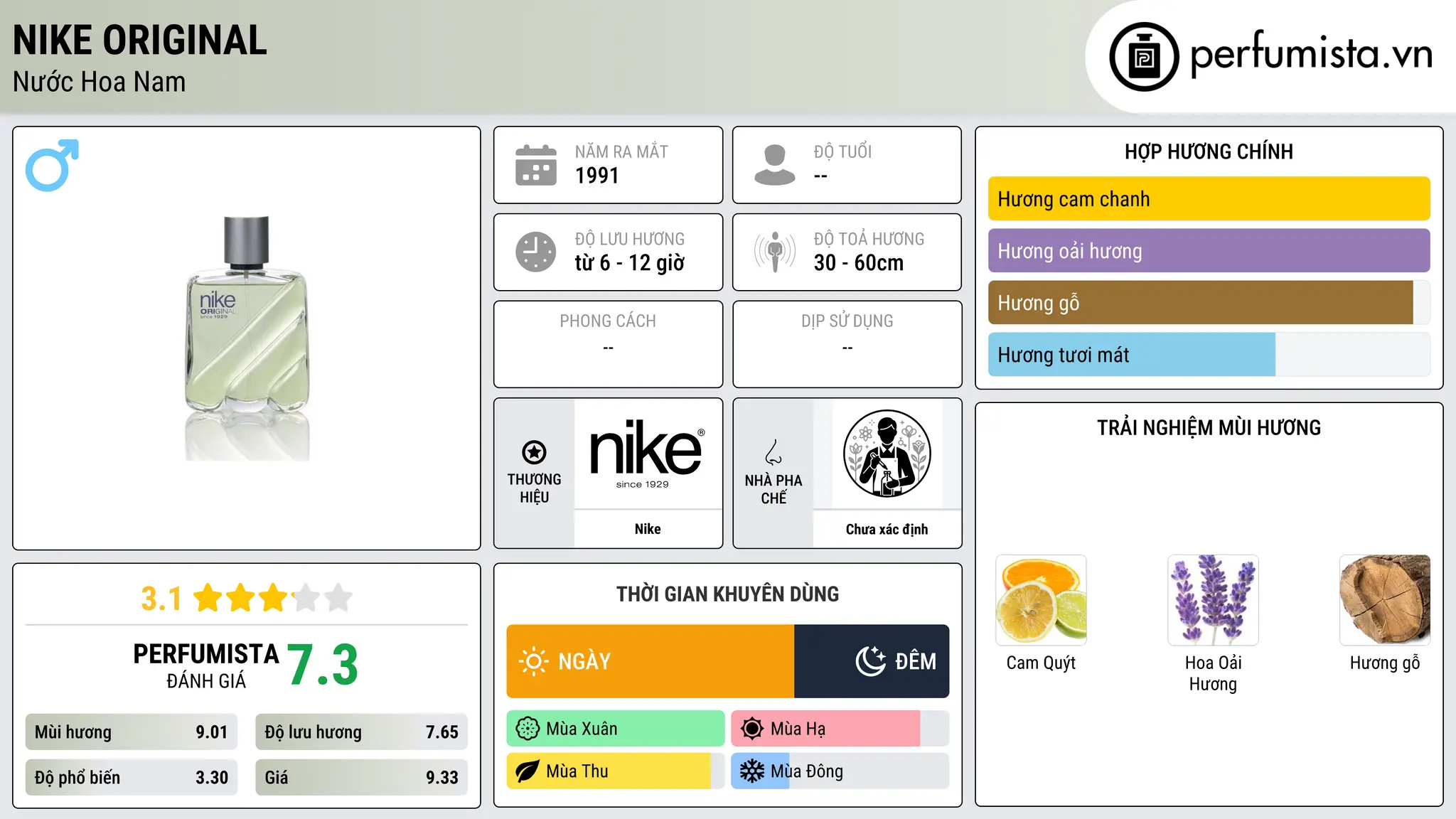Click the Hương gỗ note label under wood image
The height and width of the screenshot is (819, 1456).
[1385, 663]
